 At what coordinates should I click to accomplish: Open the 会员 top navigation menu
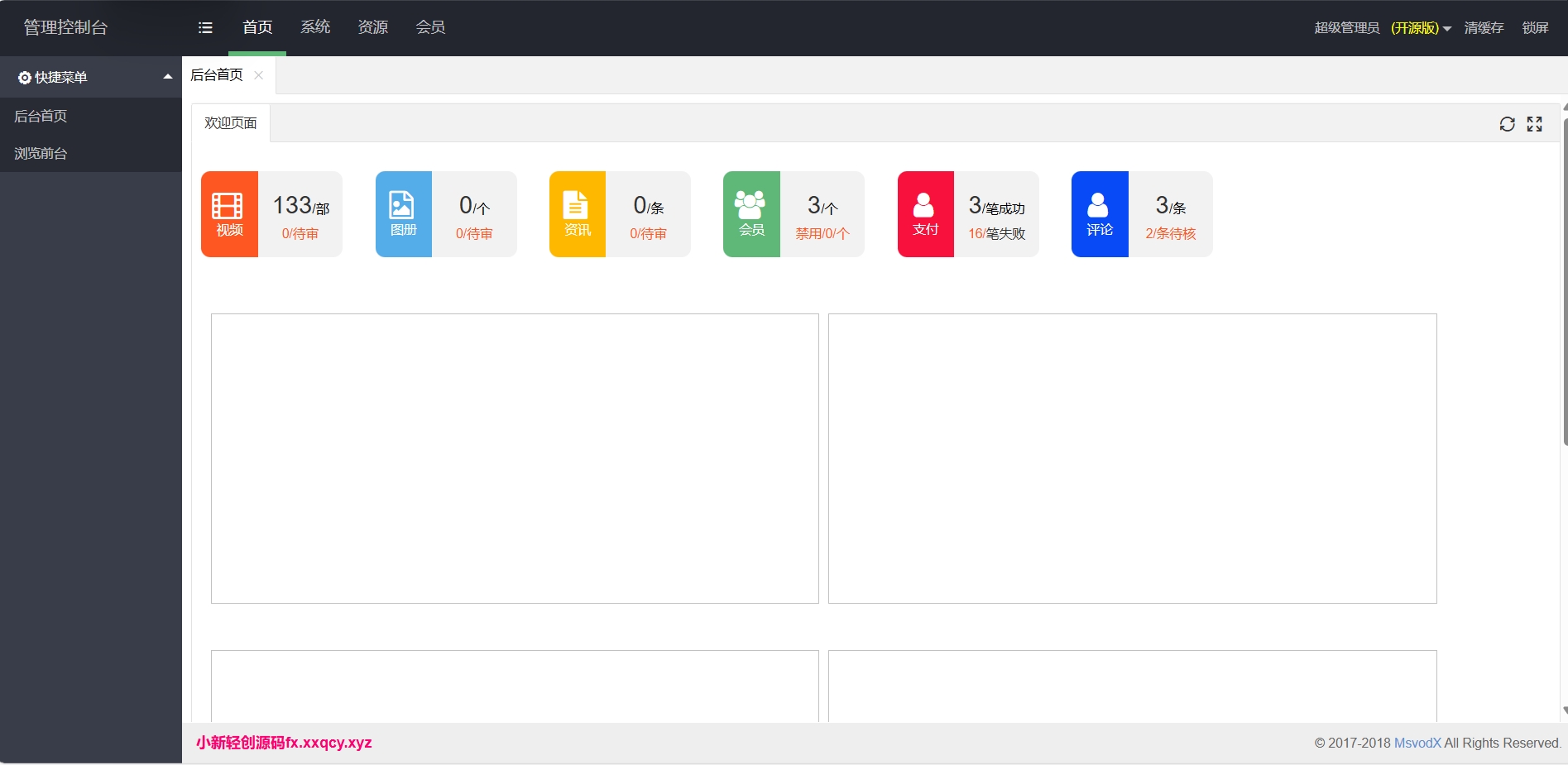[x=430, y=27]
